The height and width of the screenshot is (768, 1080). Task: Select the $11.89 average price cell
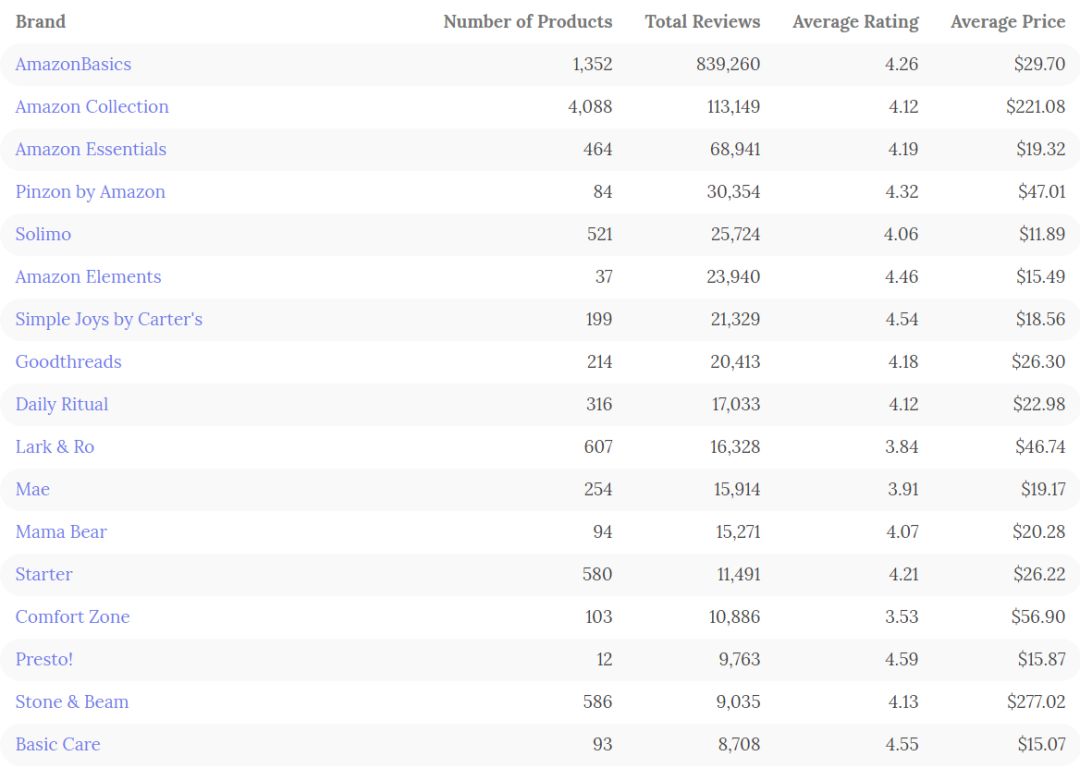1042,234
